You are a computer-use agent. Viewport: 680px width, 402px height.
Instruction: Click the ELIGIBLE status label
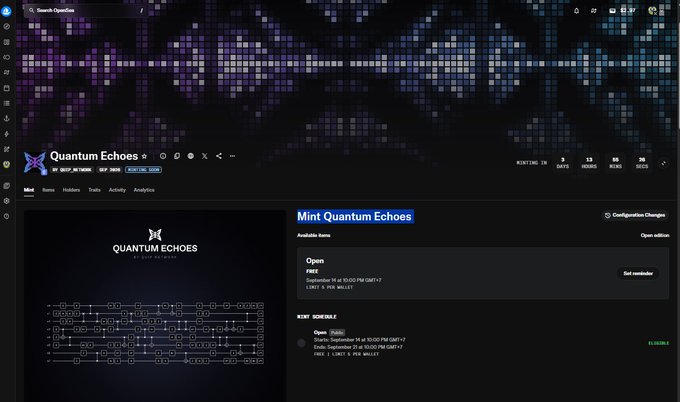(x=658, y=343)
